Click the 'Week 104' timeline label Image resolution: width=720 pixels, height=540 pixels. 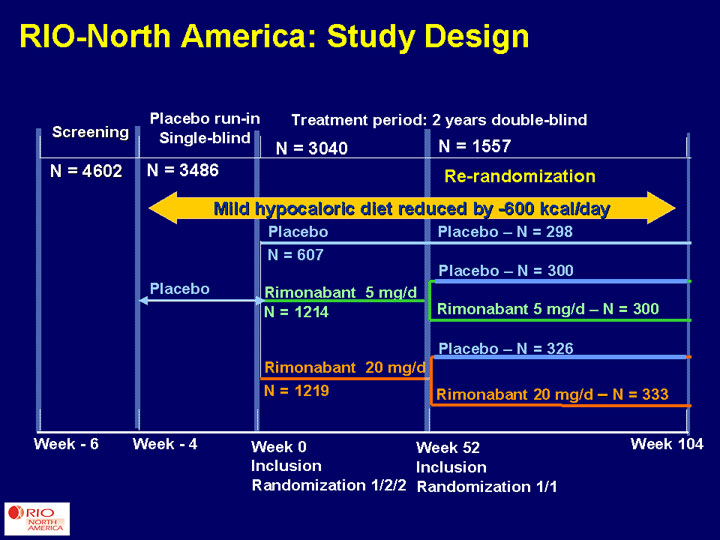coord(667,444)
